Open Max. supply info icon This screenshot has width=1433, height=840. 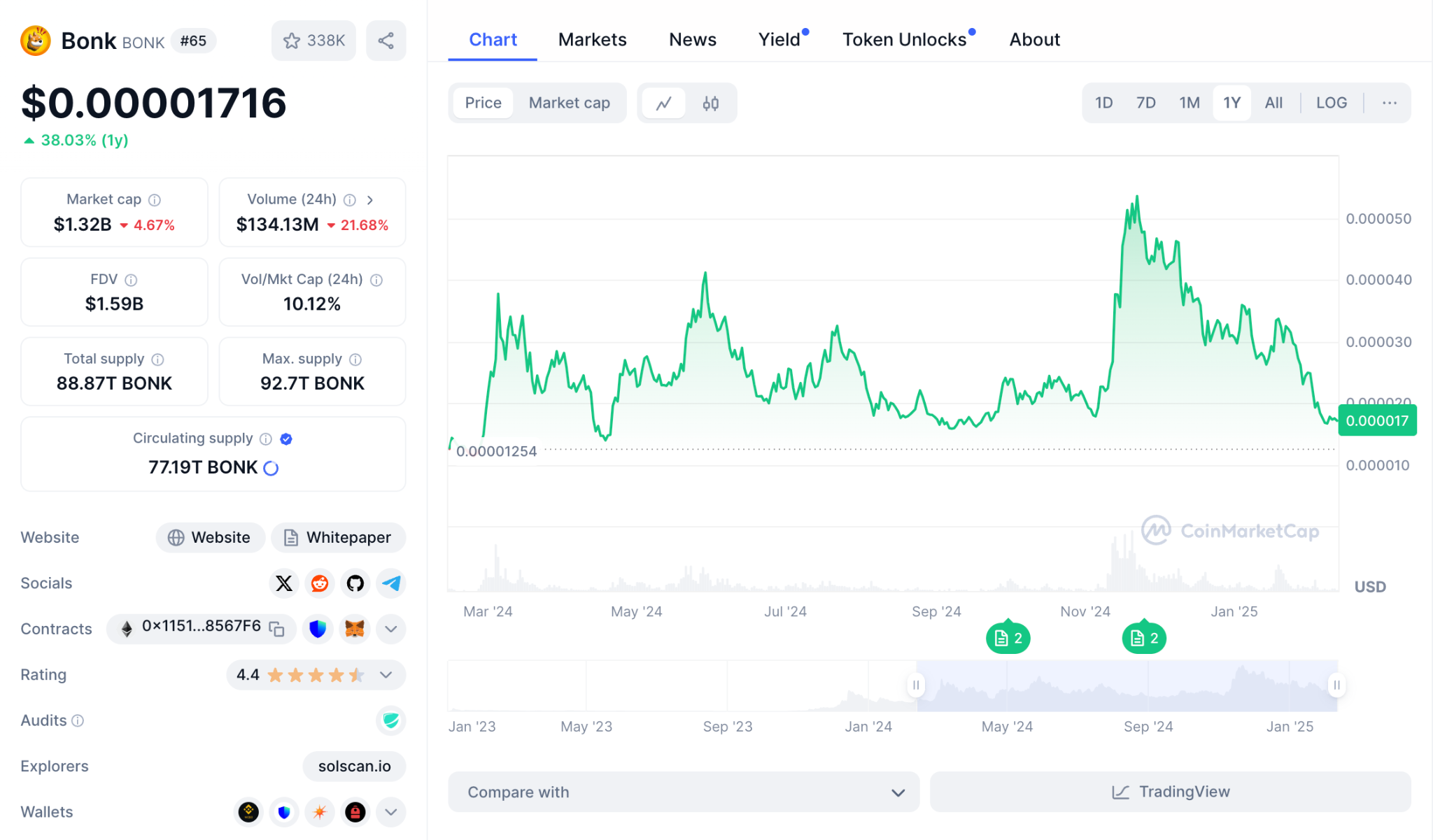pos(355,360)
